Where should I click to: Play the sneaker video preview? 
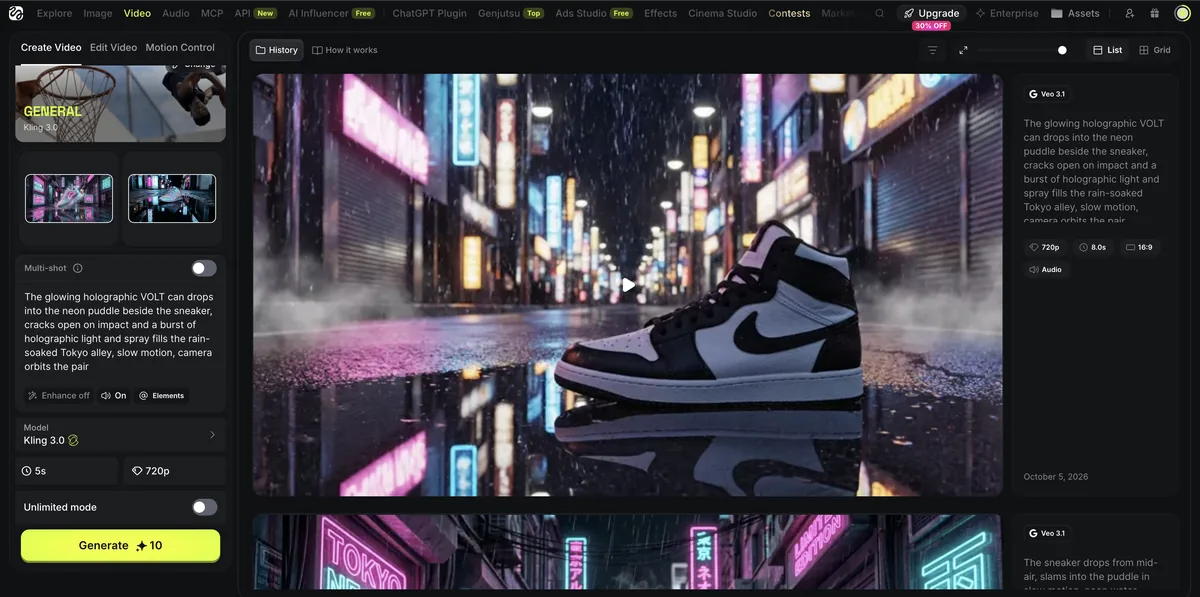pos(628,285)
